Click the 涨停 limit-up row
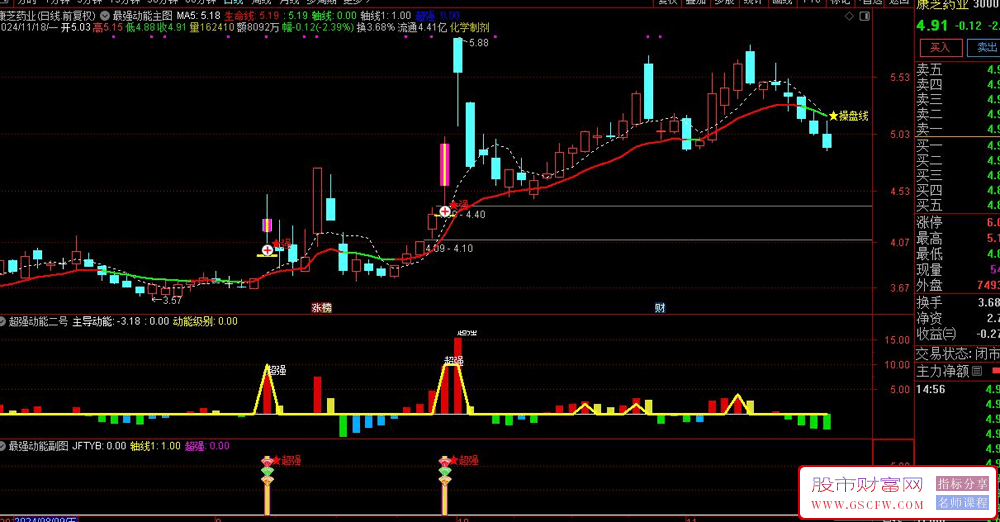The width and height of the screenshot is (1000, 522). [958, 223]
